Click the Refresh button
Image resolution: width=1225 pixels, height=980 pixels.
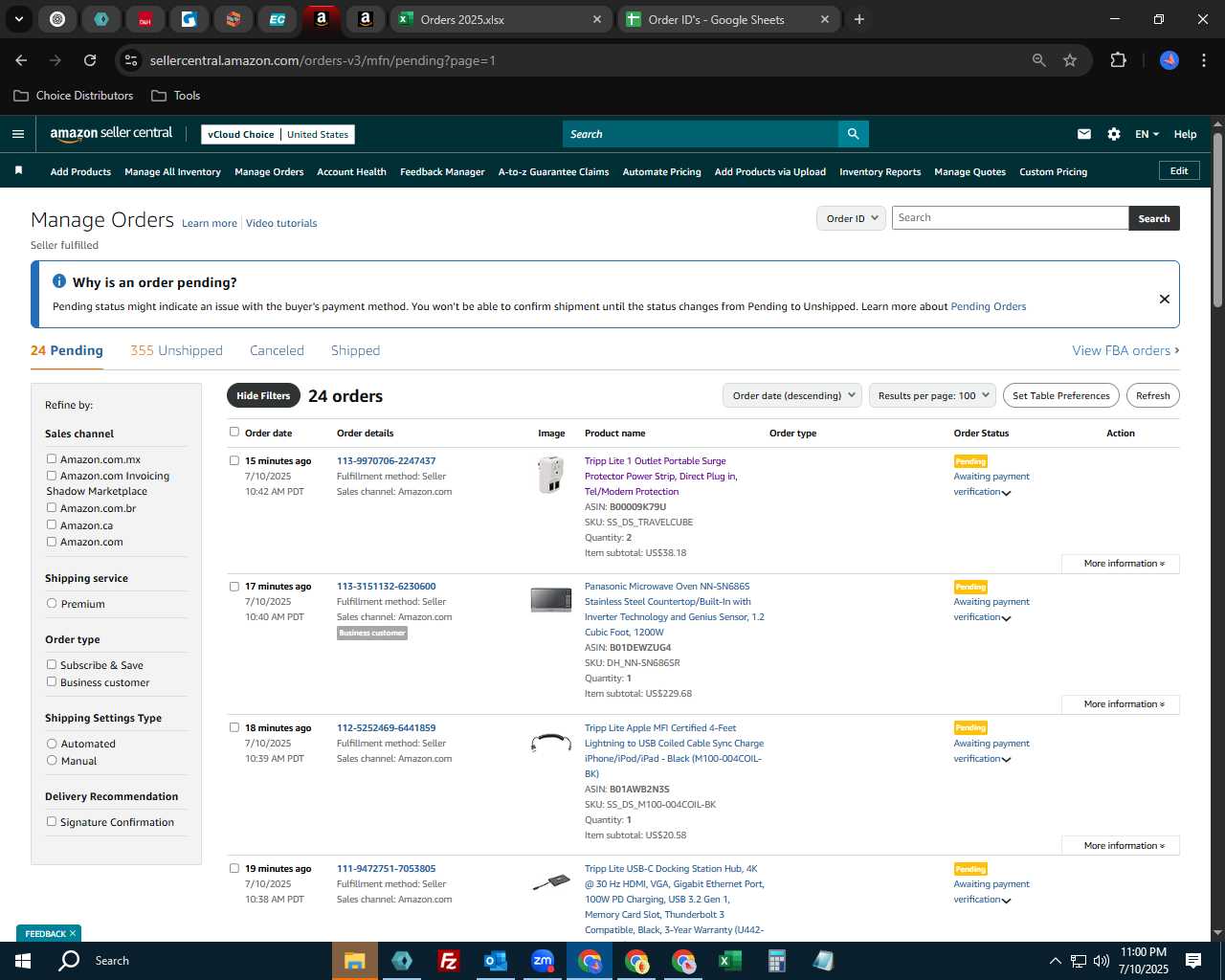[1152, 395]
